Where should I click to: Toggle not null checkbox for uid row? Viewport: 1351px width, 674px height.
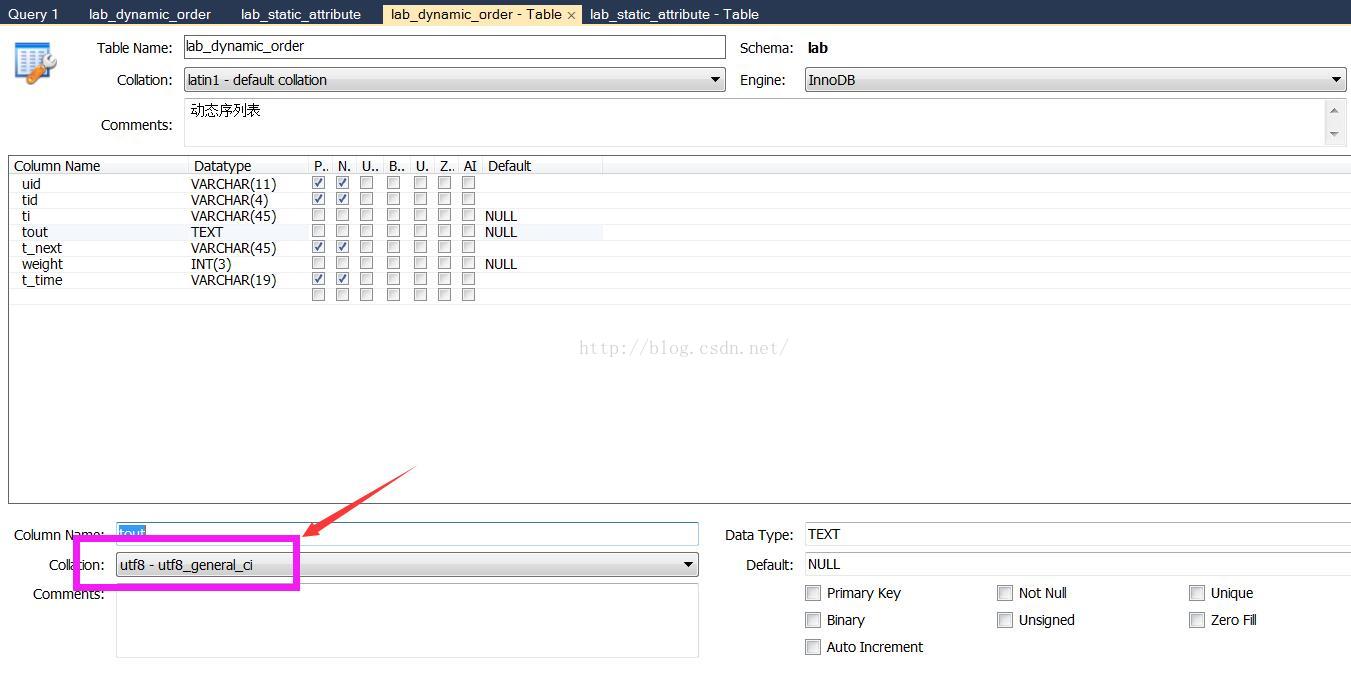pos(342,183)
